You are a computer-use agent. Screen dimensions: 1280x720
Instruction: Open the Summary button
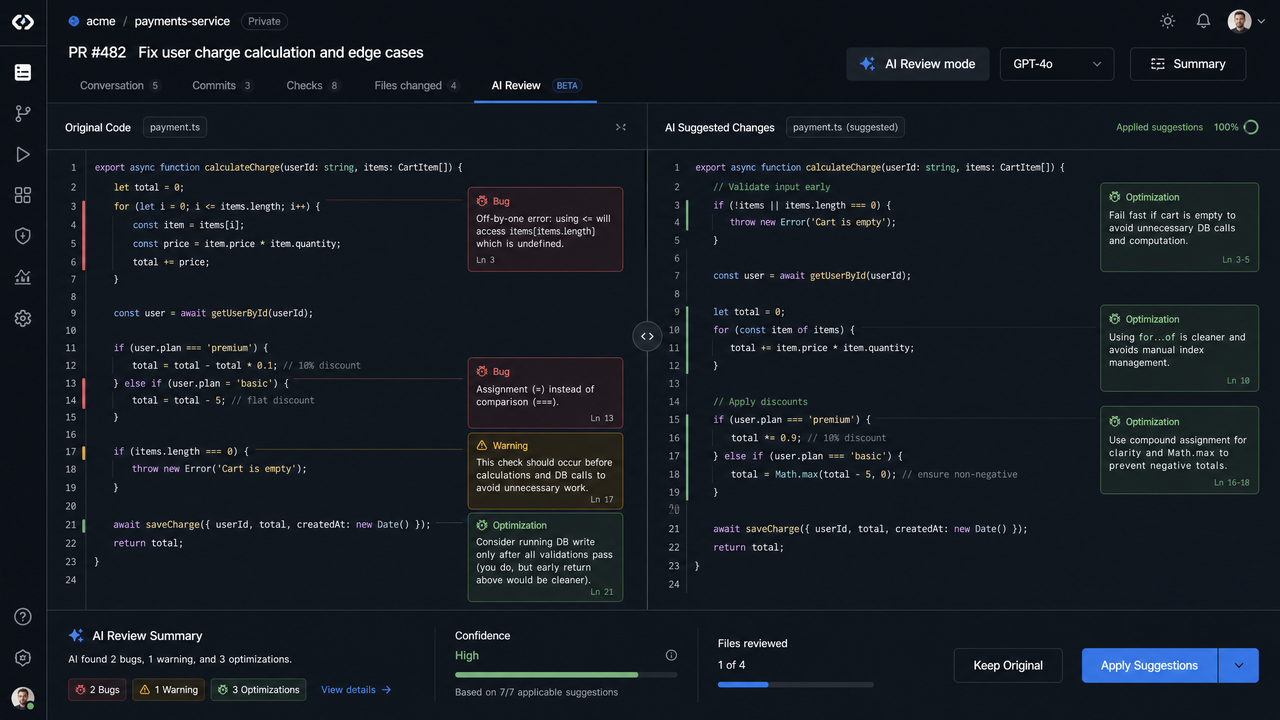coord(1188,64)
